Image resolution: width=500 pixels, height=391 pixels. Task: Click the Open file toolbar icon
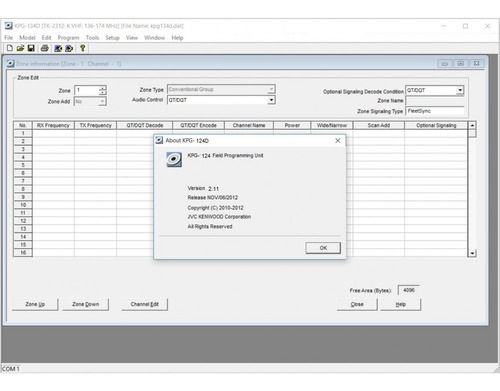[20, 48]
